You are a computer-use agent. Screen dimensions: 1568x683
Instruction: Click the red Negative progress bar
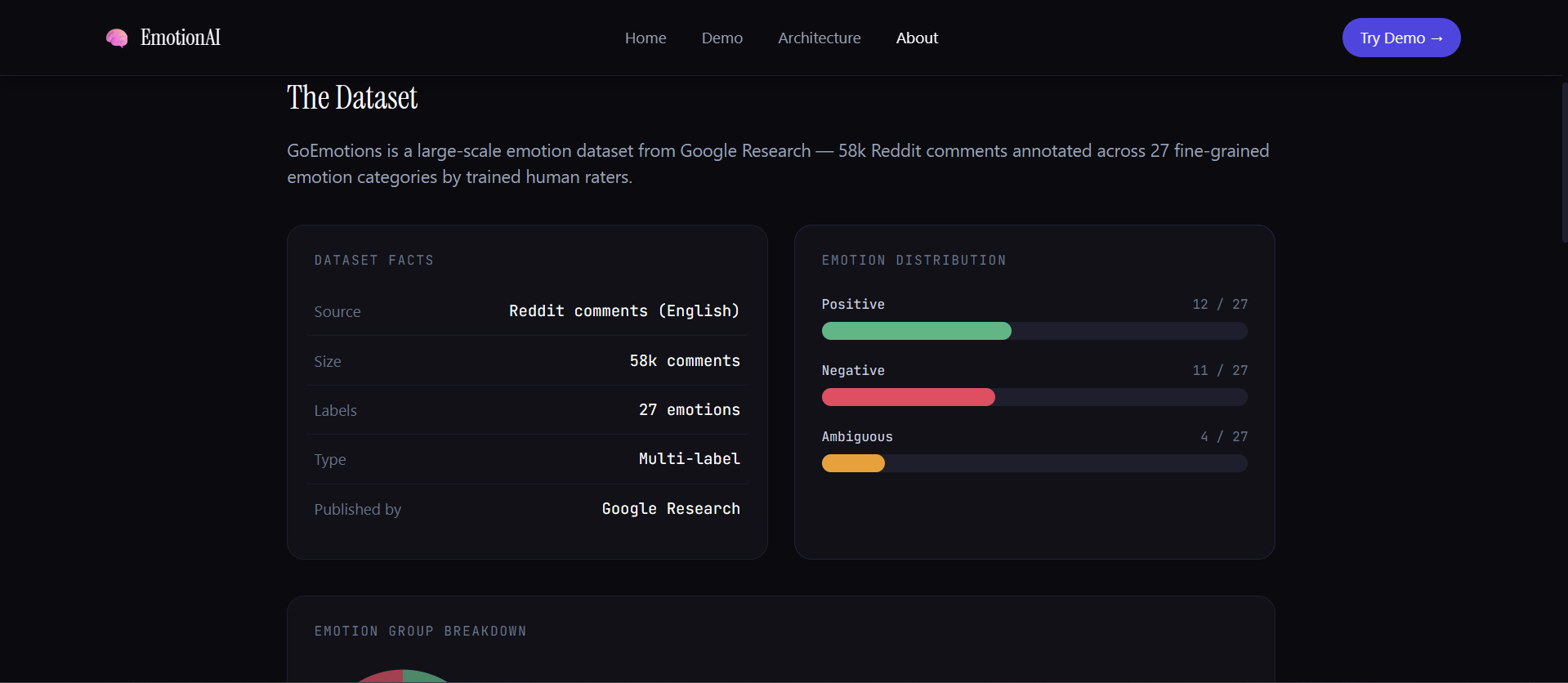tap(909, 397)
